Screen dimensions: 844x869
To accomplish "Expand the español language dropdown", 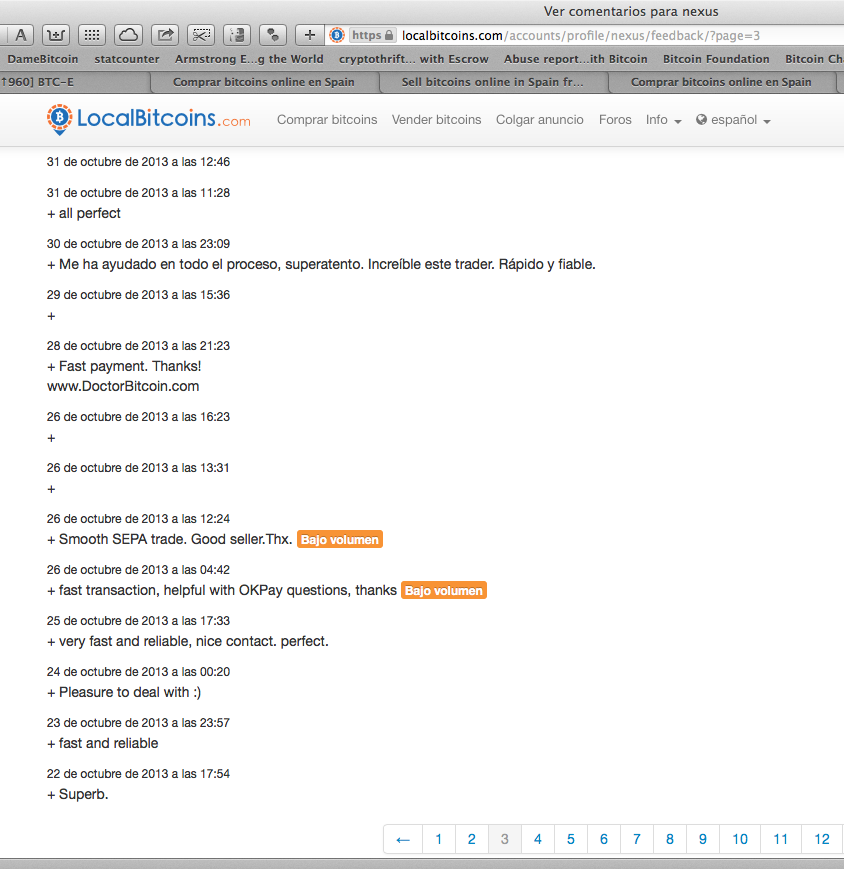I will (x=733, y=120).
